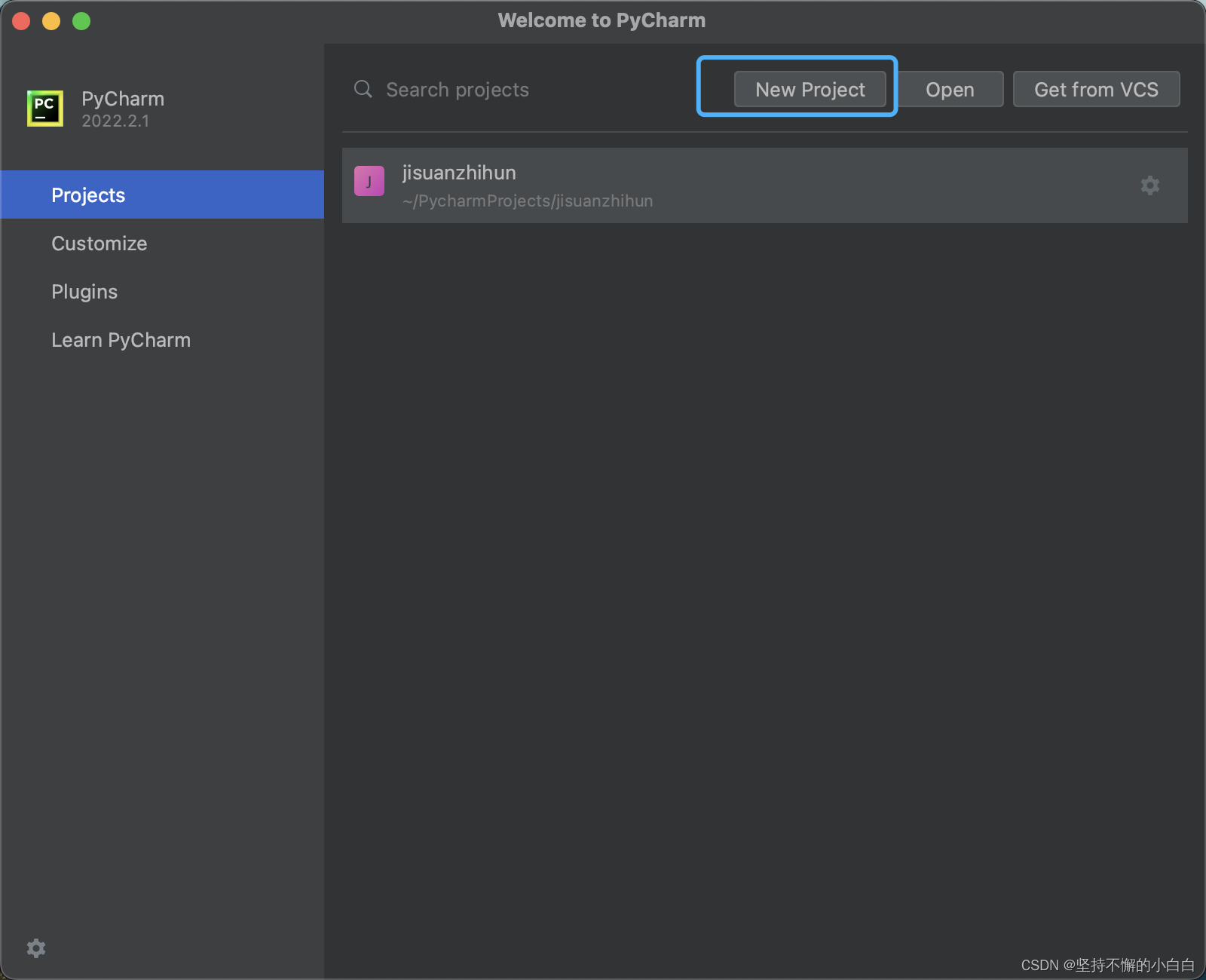The width and height of the screenshot is (1206, 980).
Task: Maximize window with the green button
Action: click(x=81, y=21)
